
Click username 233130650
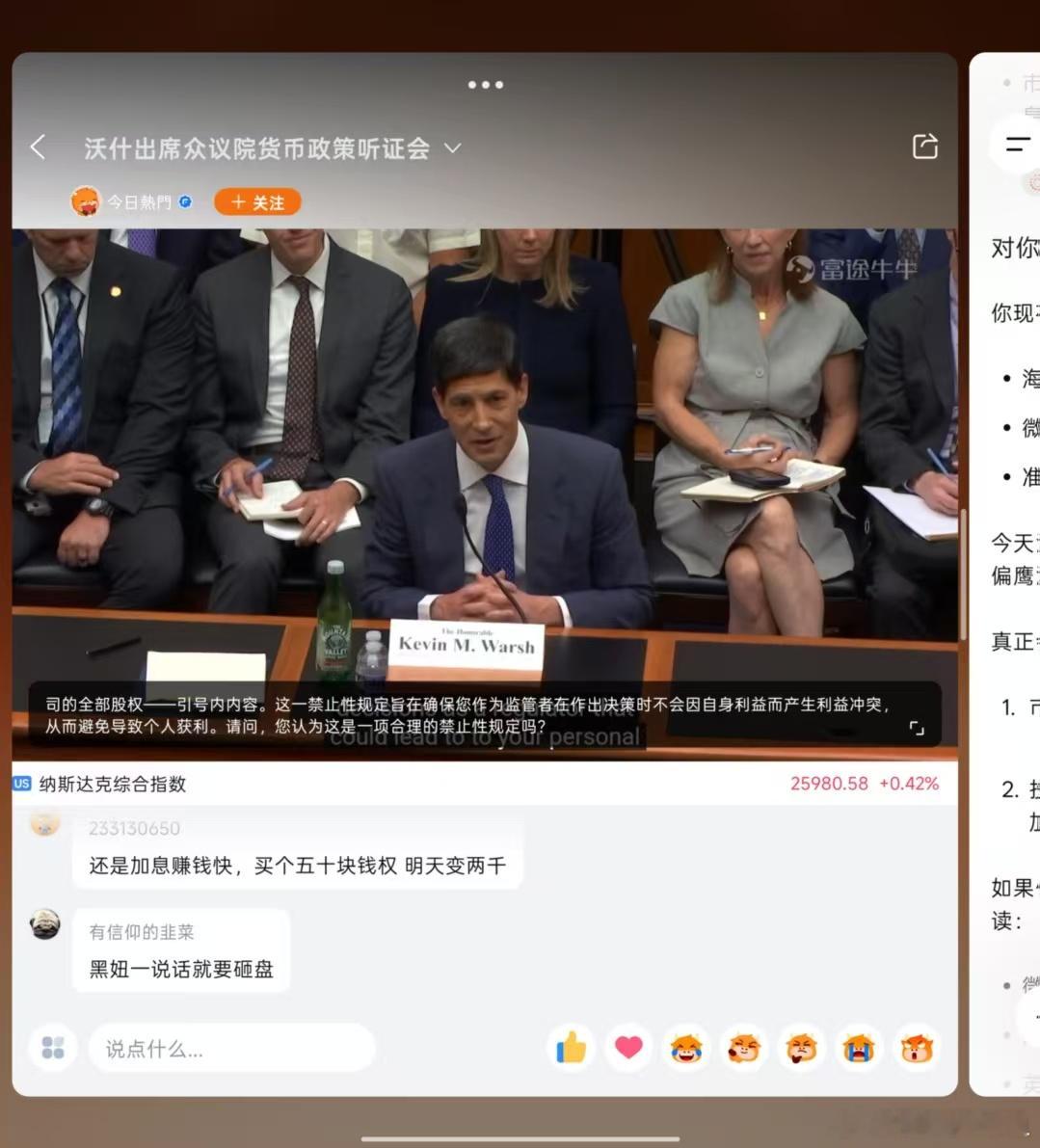click(x=135, y=828)
